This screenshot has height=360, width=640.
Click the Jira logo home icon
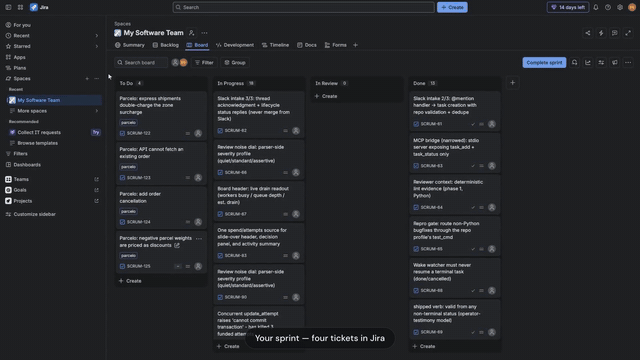(34, 7)
